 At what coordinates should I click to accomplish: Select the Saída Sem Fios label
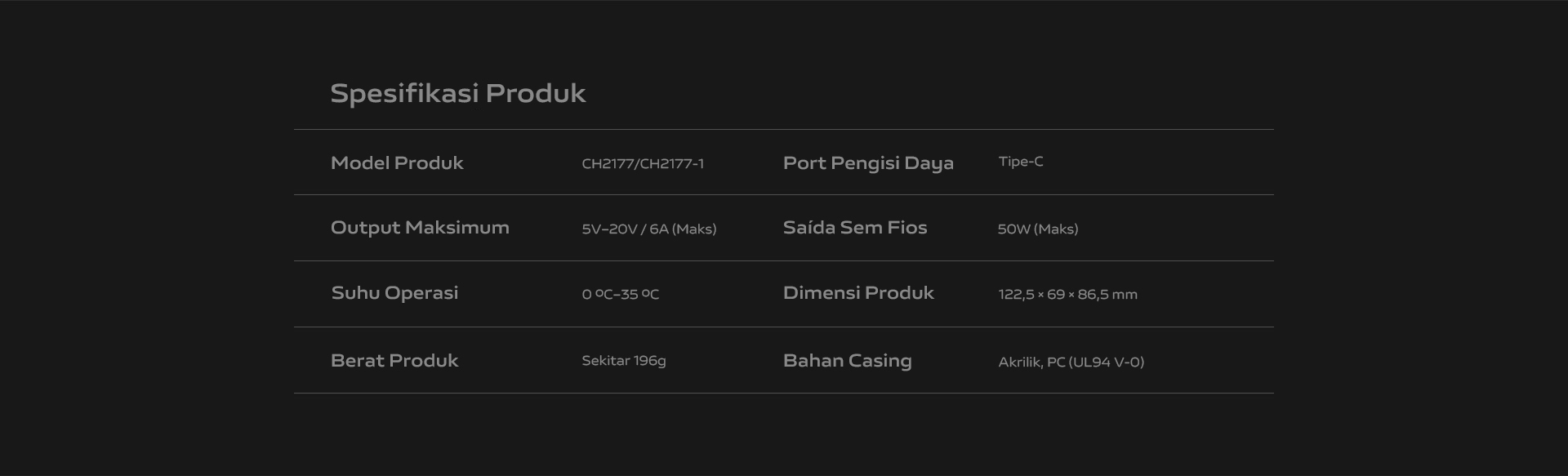tap(855, 228)
